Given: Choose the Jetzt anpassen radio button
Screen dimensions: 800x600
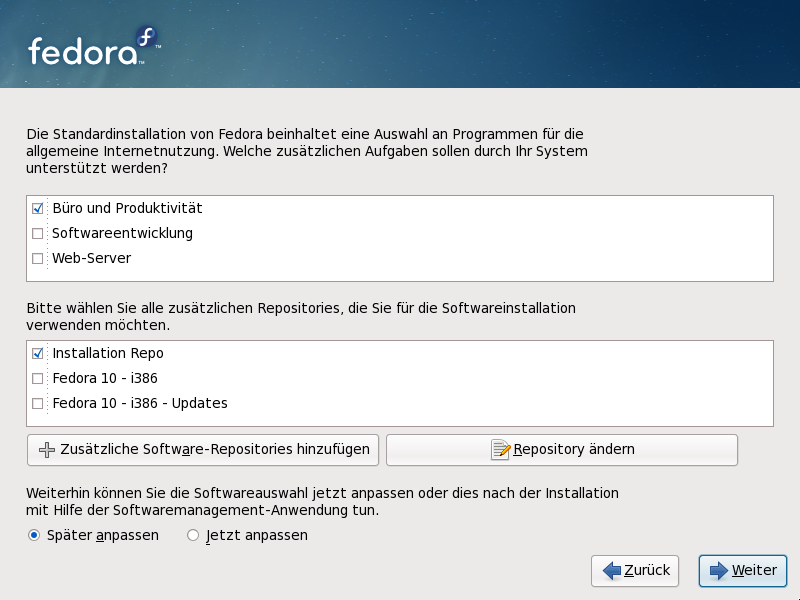Looking at the screenshot, I should (x=193, y=535).
